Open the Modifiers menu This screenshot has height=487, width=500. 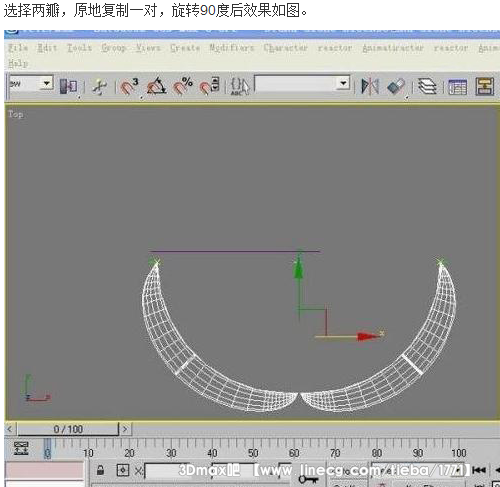pyautogui.click(x=232, y=48)
